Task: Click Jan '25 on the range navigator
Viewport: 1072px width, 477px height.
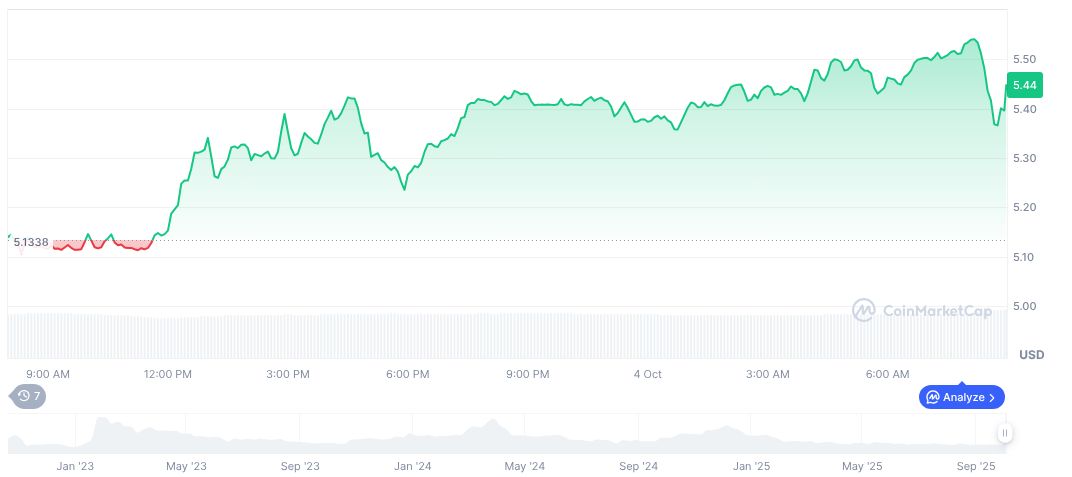Action: [x=751, y=466]
